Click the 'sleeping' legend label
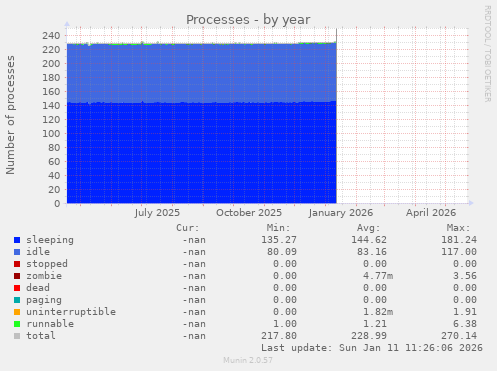The image size is (497, 371). 50,240
